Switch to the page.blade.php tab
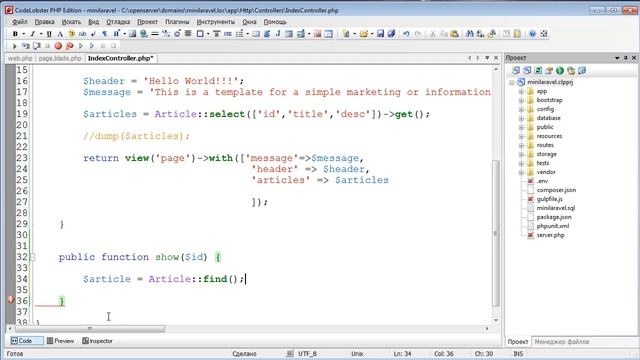 (x=60, y=58)
